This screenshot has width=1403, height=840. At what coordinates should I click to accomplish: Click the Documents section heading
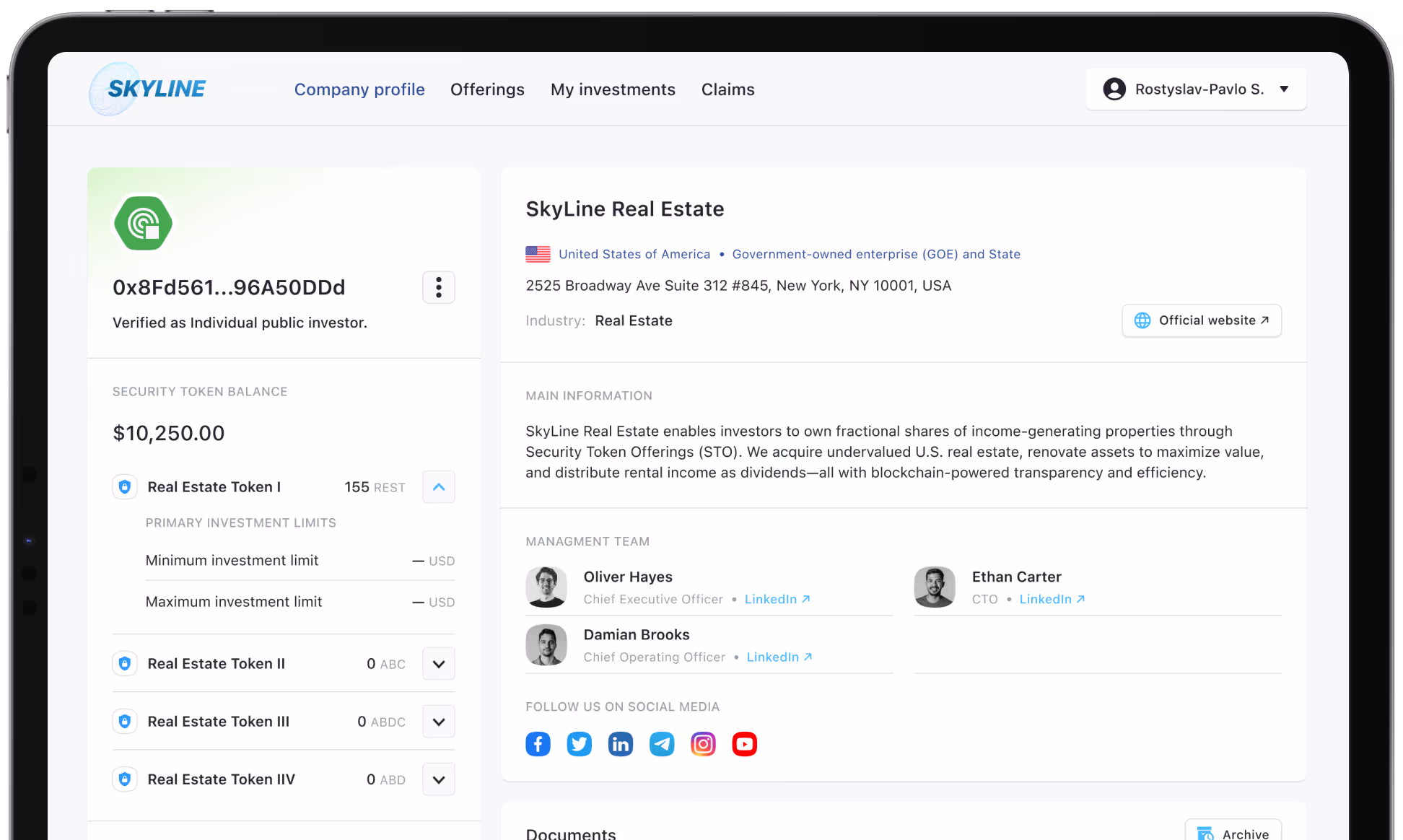click(571, 833)
